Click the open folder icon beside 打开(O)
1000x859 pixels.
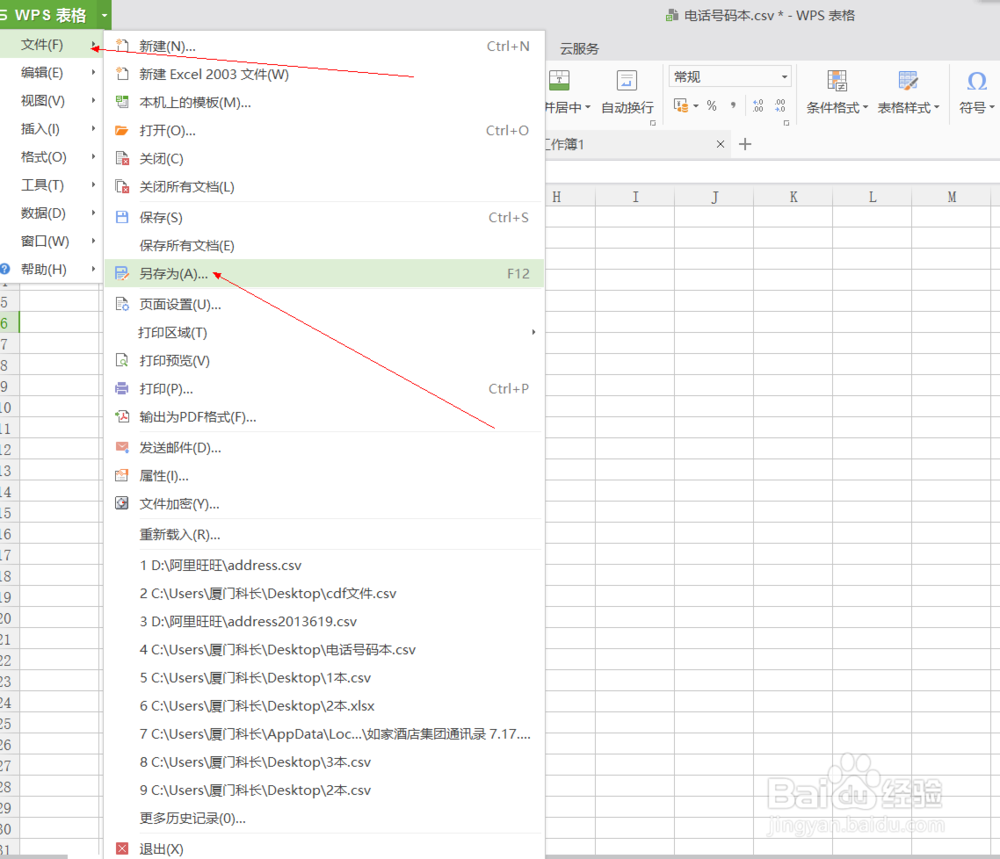[x=122, y=130]
